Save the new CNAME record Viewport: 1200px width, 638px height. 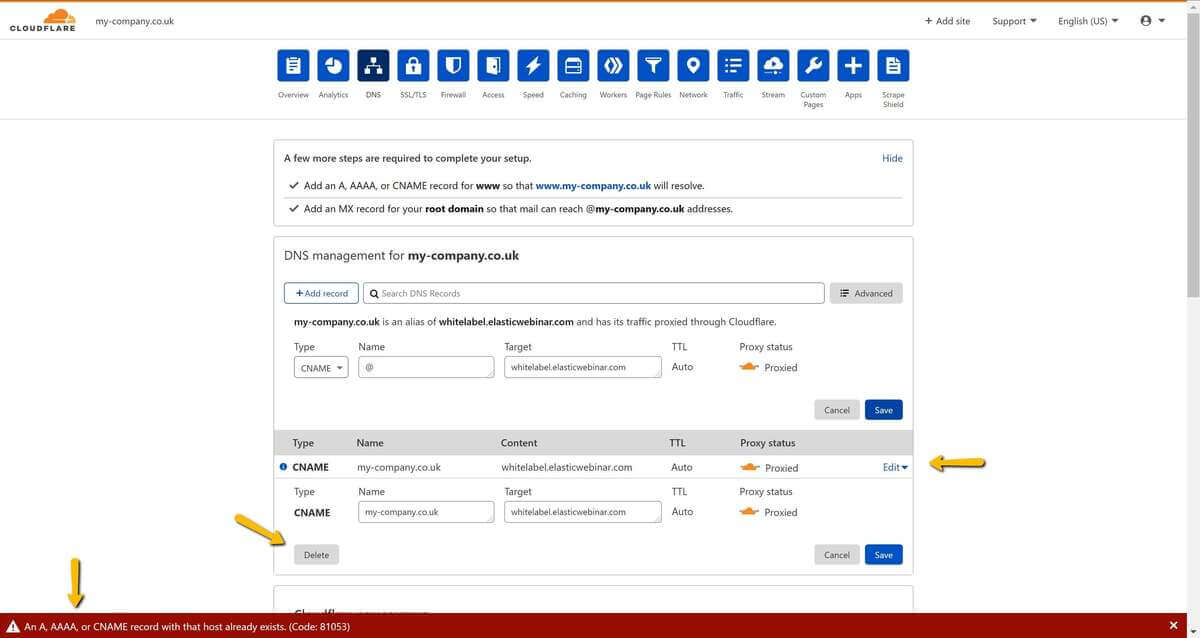884,410
